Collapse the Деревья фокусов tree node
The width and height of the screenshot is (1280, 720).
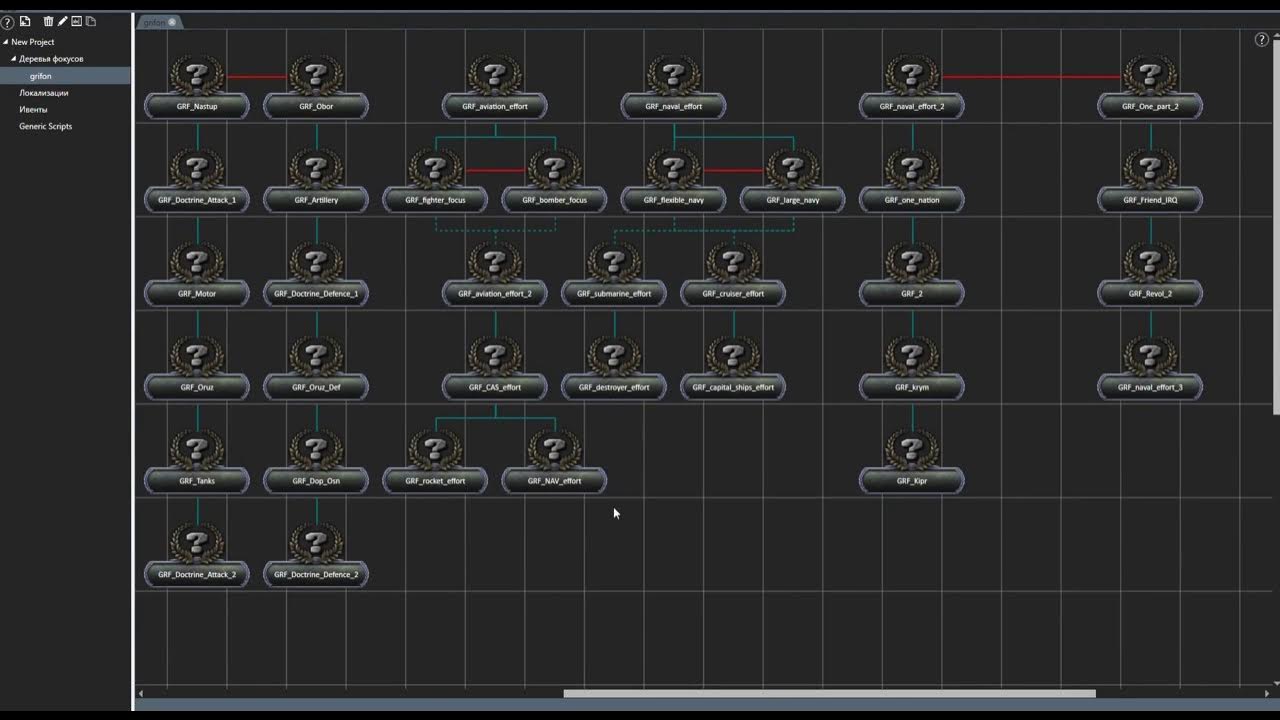pyautogui.click(x=13, y=59)
